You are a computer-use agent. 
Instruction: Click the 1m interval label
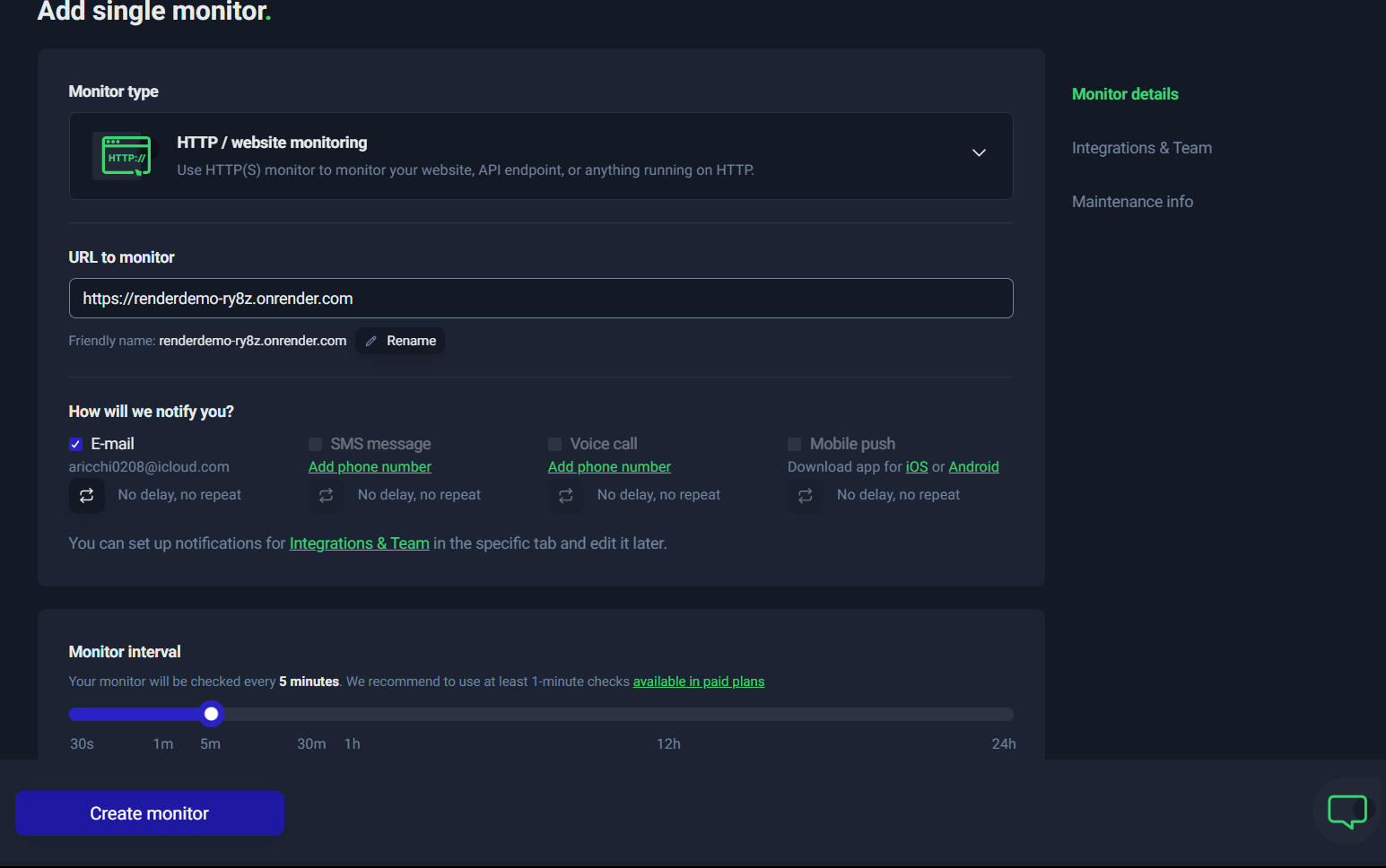tap(163, 744)
